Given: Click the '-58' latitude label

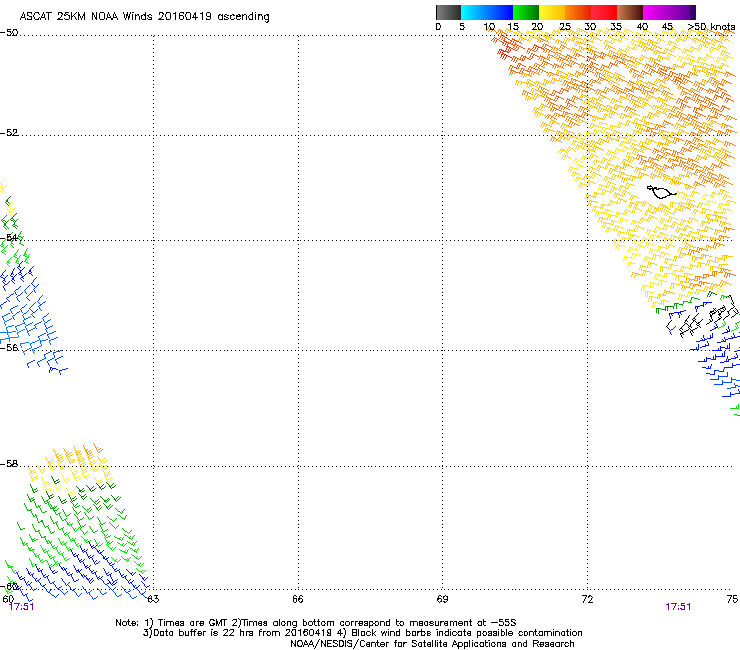Looking at the screenshot, I should (x=9, y=464).
